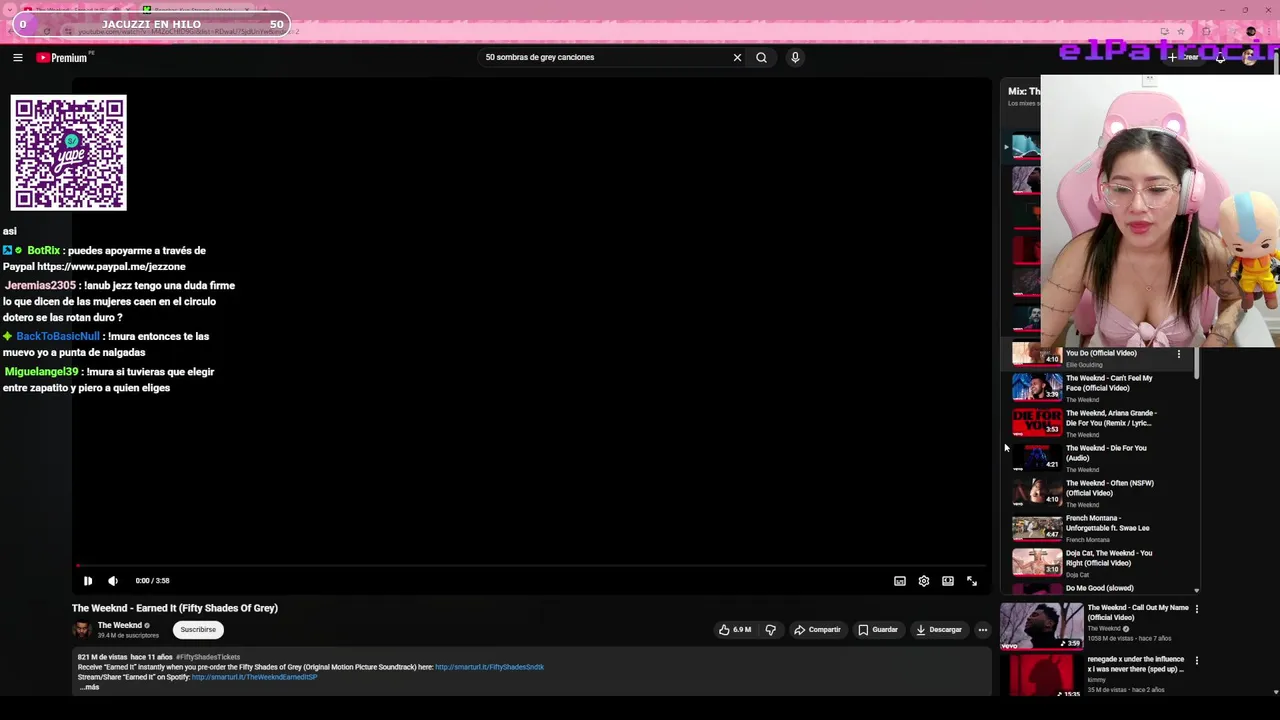Open the paypal.me/jezzone link in chat

[x=111, y=267]
